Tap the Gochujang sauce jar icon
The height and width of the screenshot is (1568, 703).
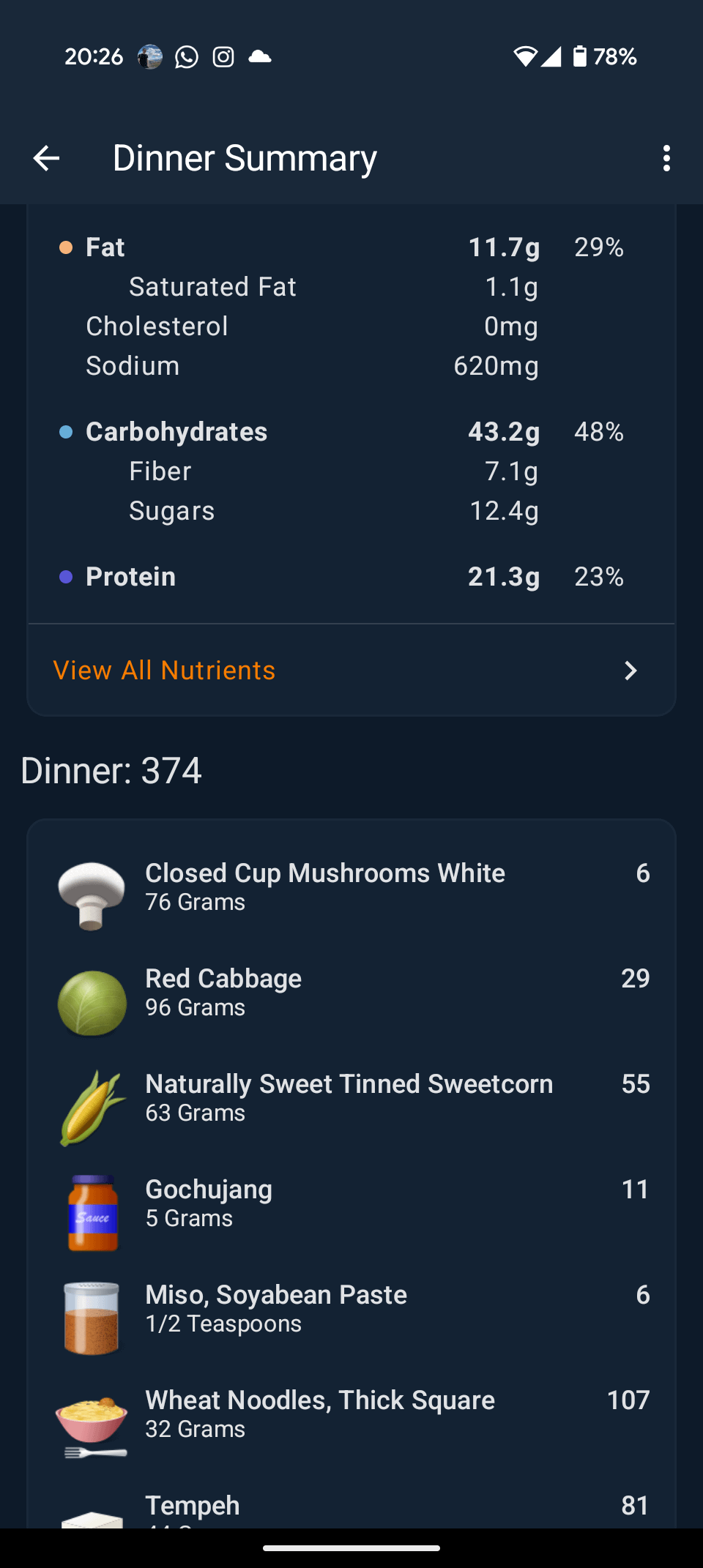(92, 1213)
